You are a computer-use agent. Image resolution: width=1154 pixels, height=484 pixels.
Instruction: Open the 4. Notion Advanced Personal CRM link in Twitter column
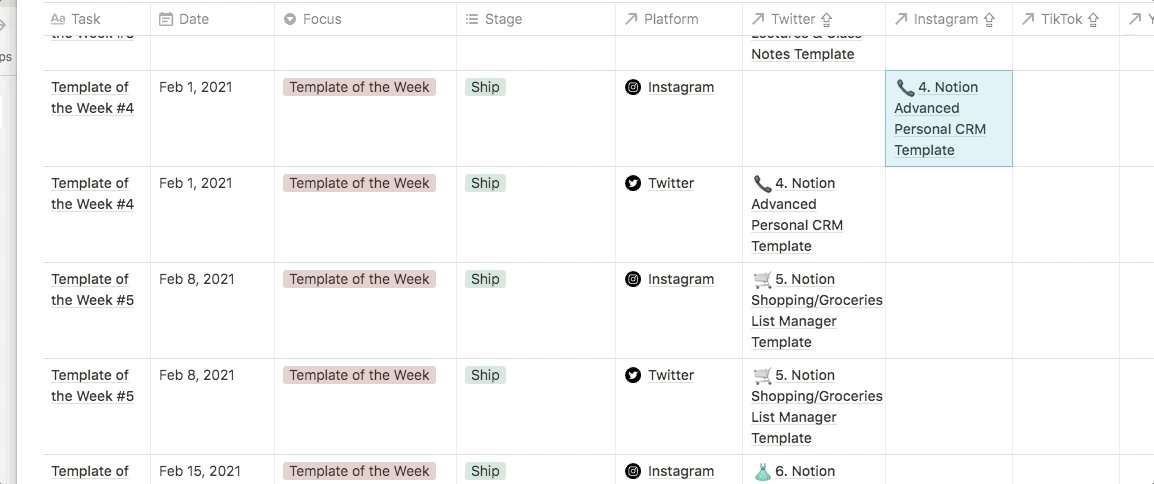(796, 215)
